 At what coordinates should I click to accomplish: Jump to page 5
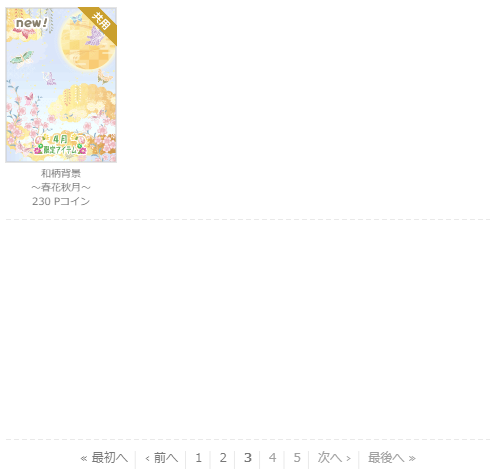coord(297,458)
